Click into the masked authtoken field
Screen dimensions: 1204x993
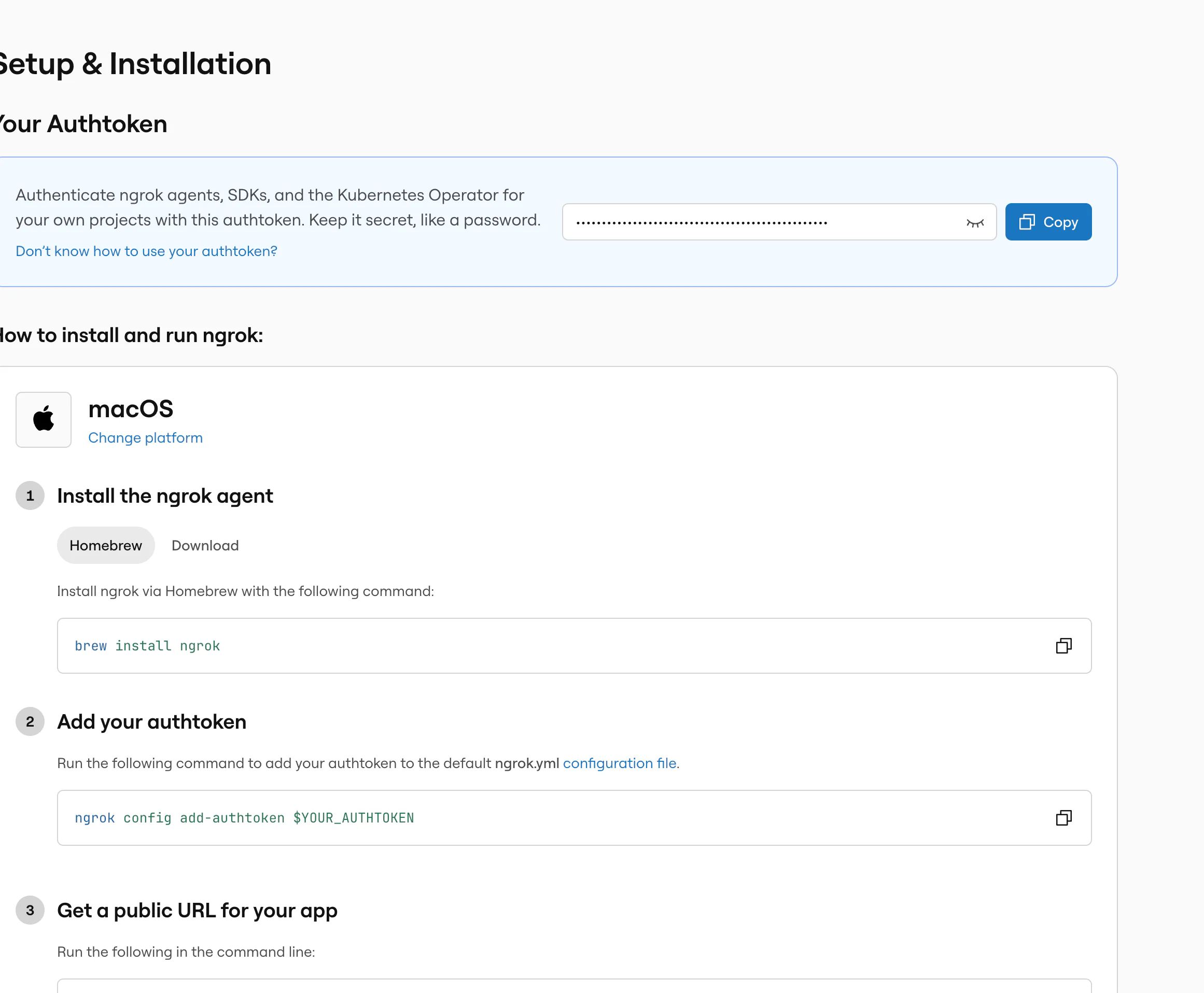tap(779, 222)
